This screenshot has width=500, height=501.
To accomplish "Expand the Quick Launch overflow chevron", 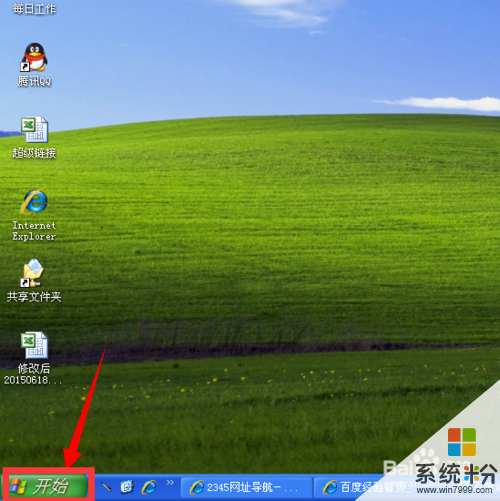I will tap(170, 482).
